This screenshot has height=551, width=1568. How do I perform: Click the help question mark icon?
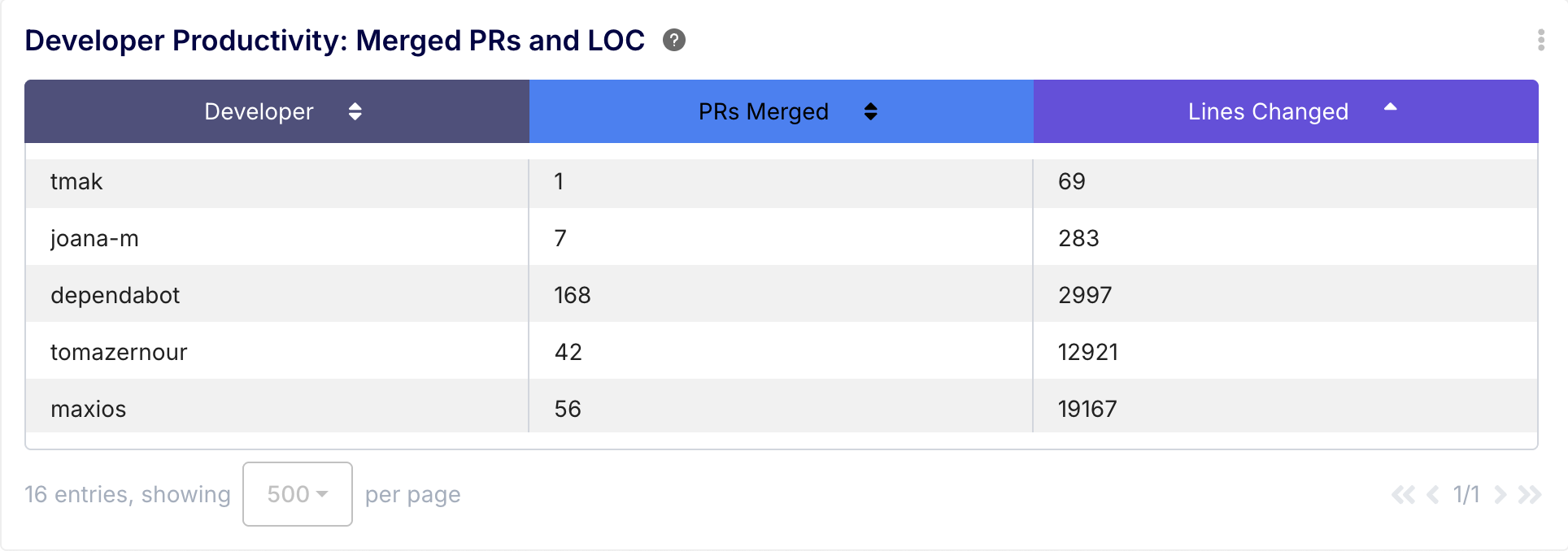673,40
